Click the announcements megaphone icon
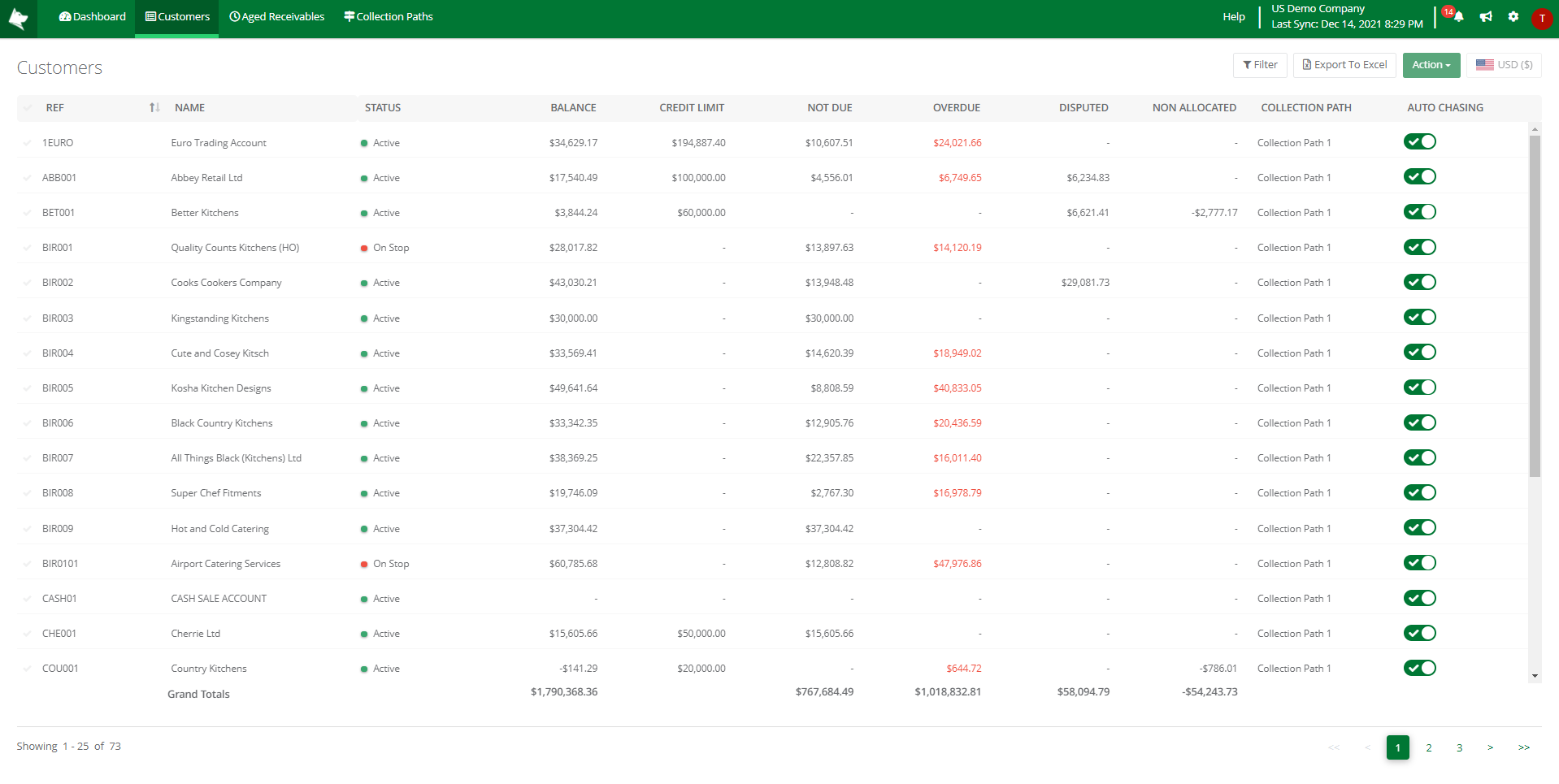Screen dimensions: 1559x784 coord(1486,17)
